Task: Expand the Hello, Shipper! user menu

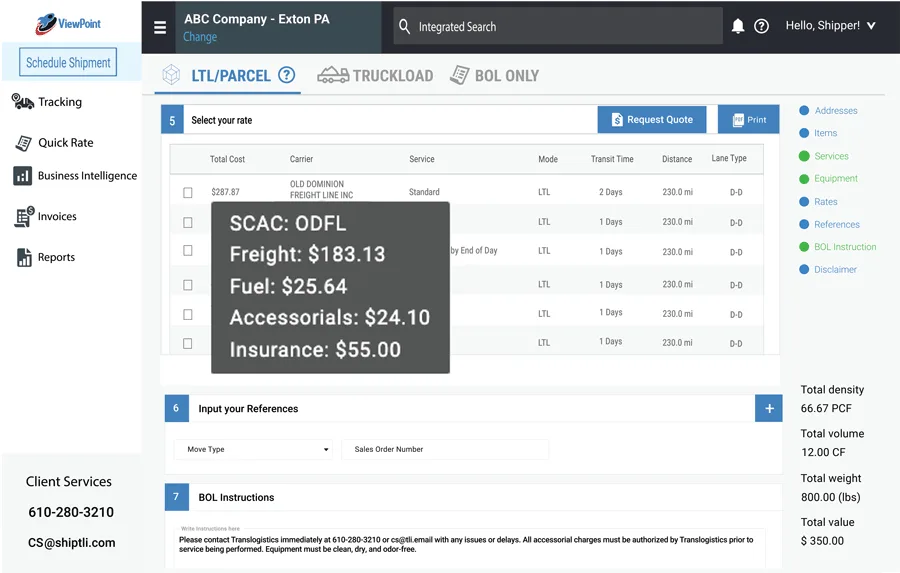Action: (831, 25)
